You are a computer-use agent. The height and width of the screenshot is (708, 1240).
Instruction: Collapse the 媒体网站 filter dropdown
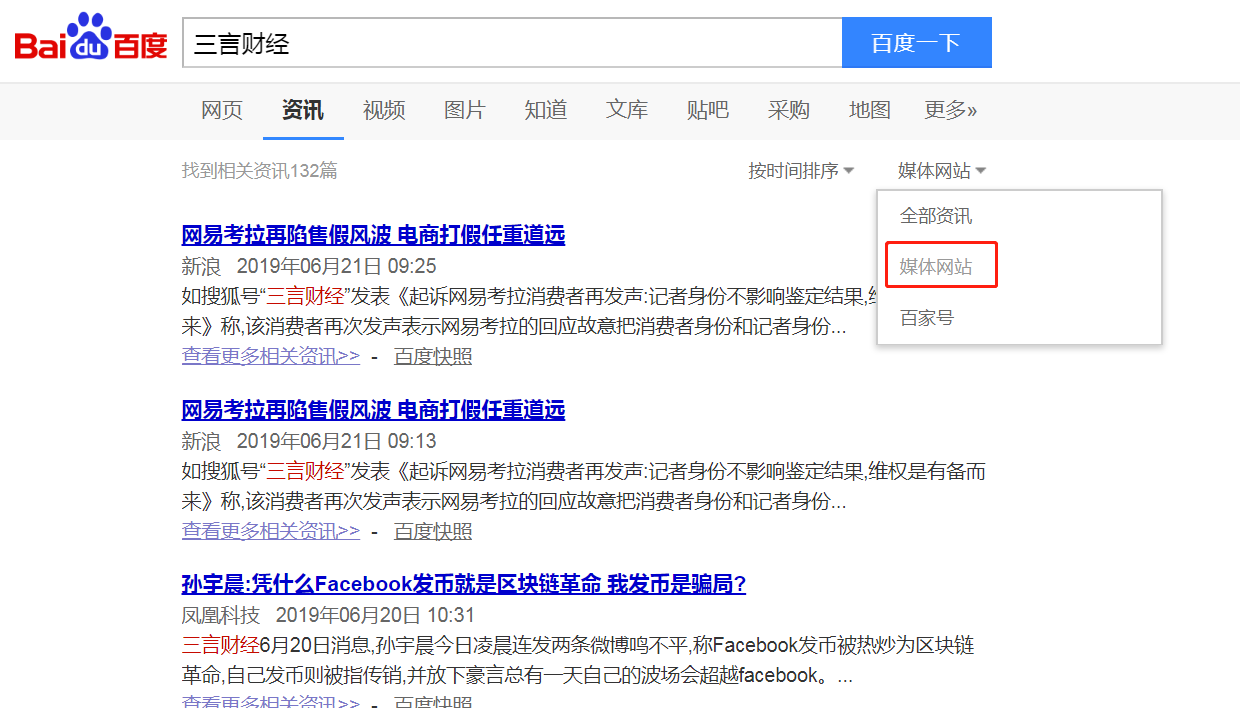(x=942, y=171)
